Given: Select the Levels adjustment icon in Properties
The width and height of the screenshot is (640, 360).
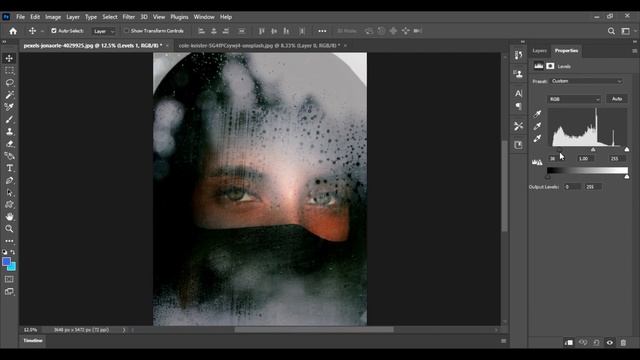Looking at the screenshot, I should point(538,66).
